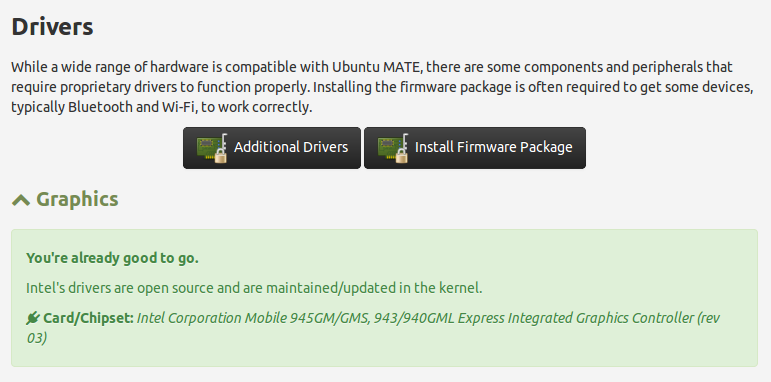Click the "Ubuntu MATE" words in intro paragraph

[x=377, y=67]
